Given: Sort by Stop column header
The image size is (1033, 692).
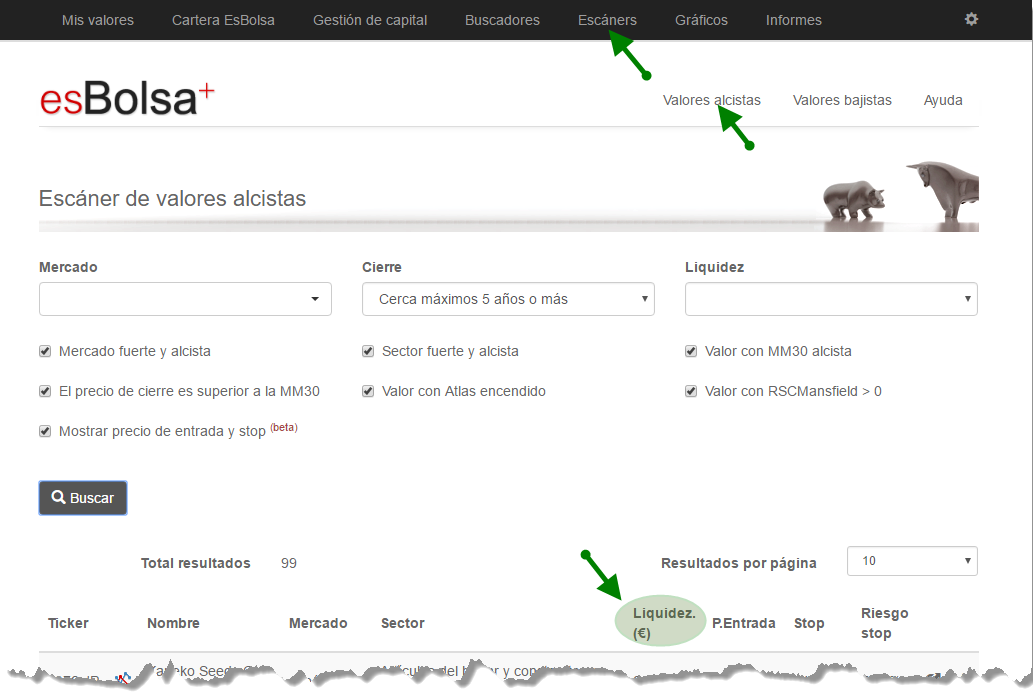Looking at the screenshot, I should (x=809, y=623).
